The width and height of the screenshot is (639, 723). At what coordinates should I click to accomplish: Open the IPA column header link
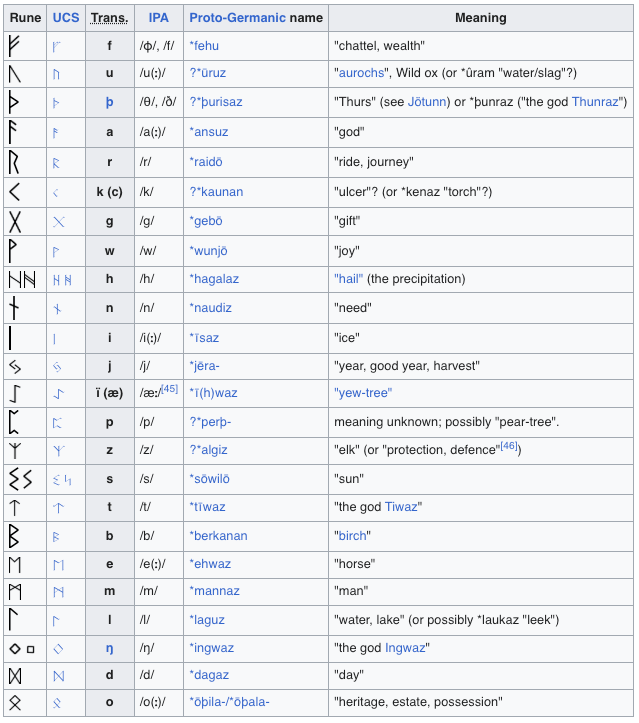[x=158, y=18]
